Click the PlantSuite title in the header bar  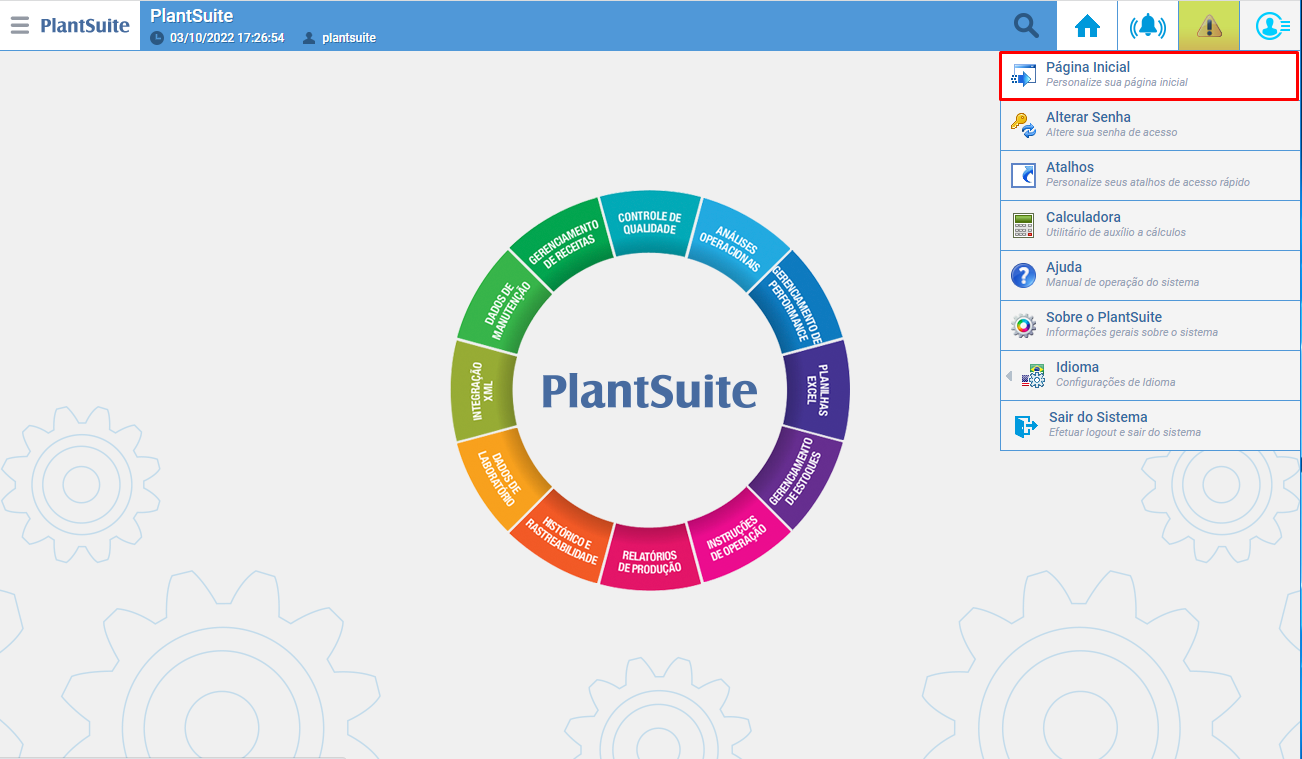pyautogui.click(x=191, y=16)
